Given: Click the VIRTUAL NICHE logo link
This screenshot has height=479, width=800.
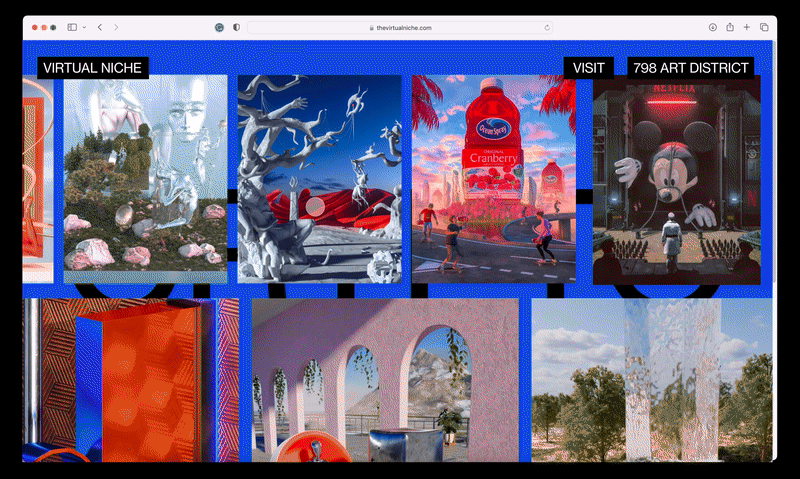Looking at the screenshot, I should pyautogui.click(x=93, y=68).
